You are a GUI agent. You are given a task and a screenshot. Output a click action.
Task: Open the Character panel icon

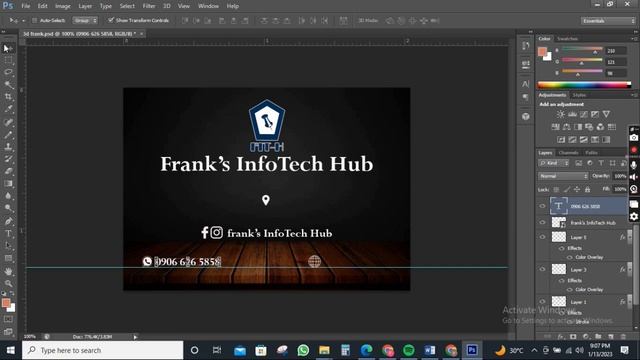point(526,84)
